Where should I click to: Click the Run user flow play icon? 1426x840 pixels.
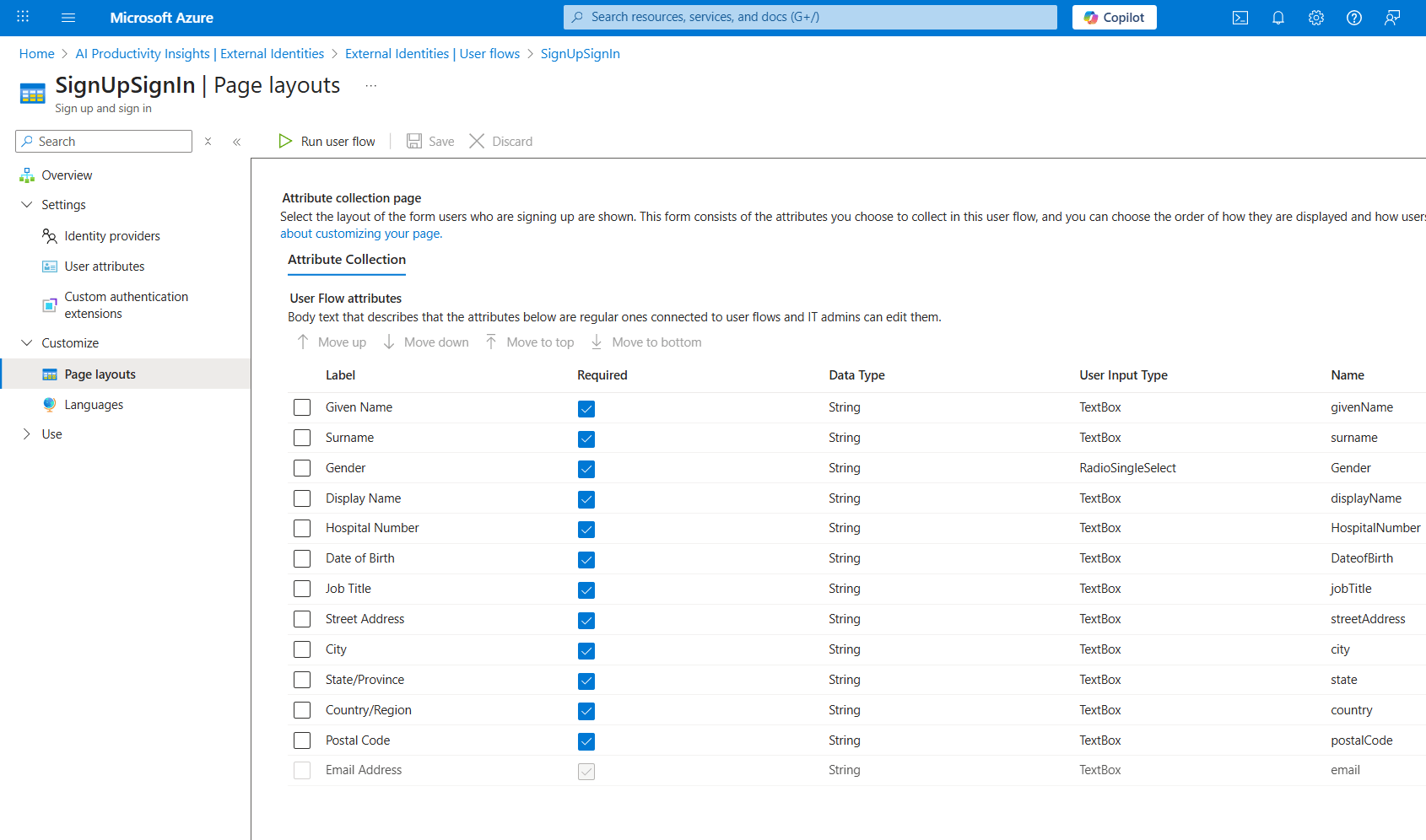pyautogui.click(x=286, y=141)
